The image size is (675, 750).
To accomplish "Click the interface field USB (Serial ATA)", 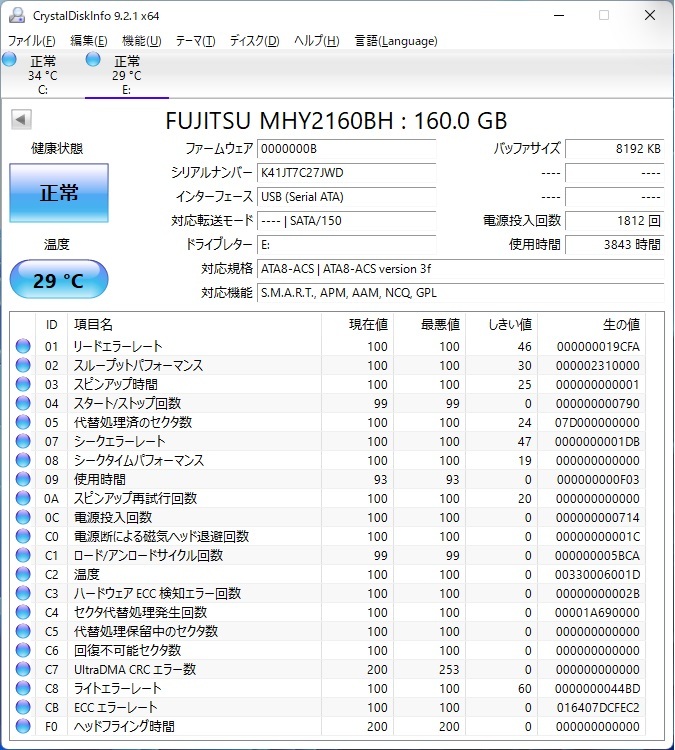I will pyautogui.click(x=346, y=197).
